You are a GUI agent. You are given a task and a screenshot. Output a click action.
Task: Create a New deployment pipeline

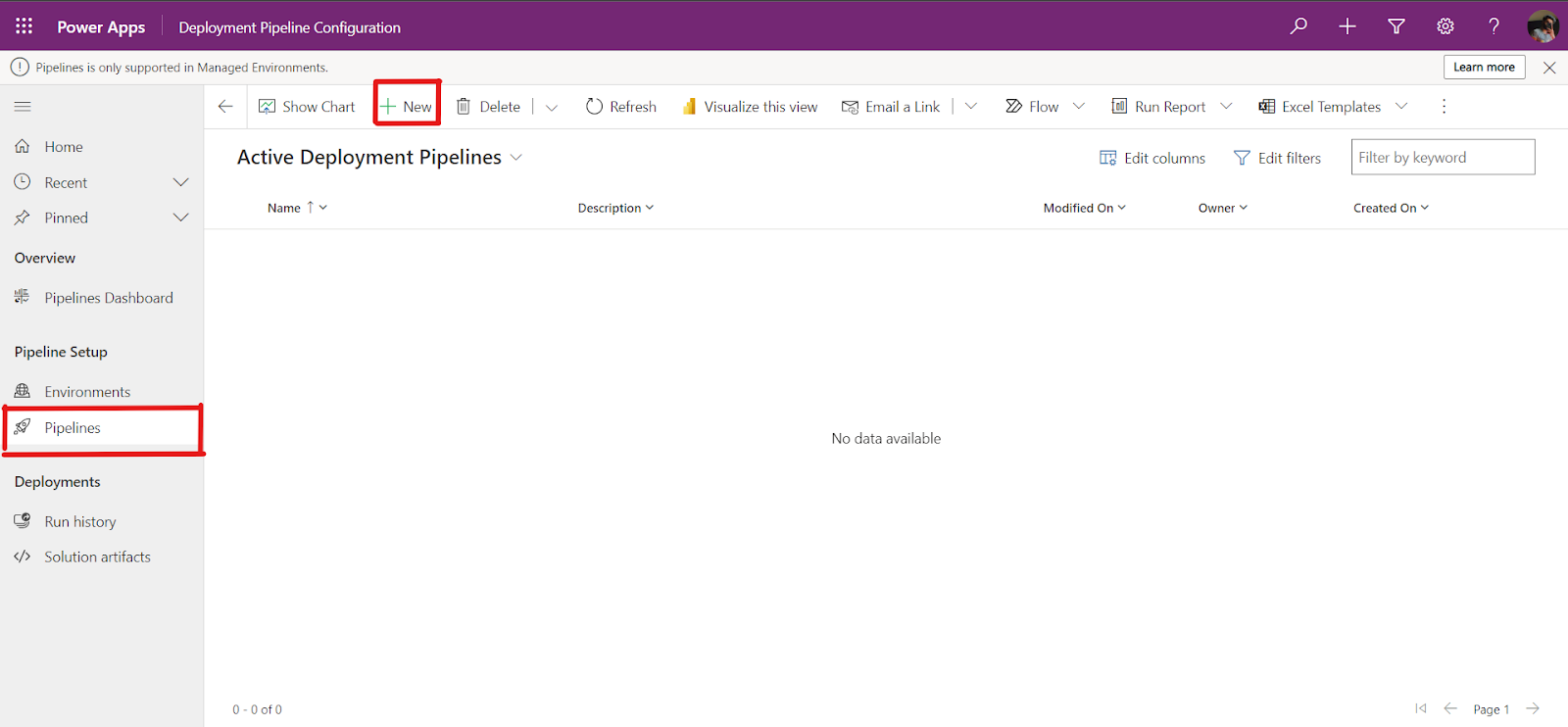pos(407,106)
